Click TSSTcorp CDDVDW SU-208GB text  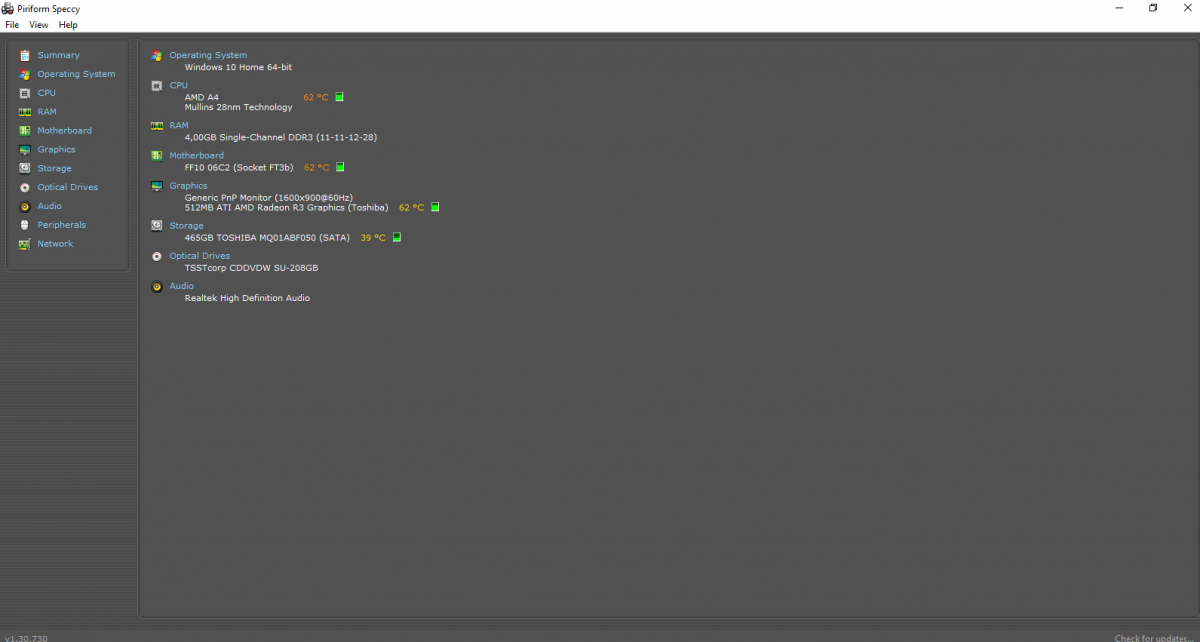point(251,268)
